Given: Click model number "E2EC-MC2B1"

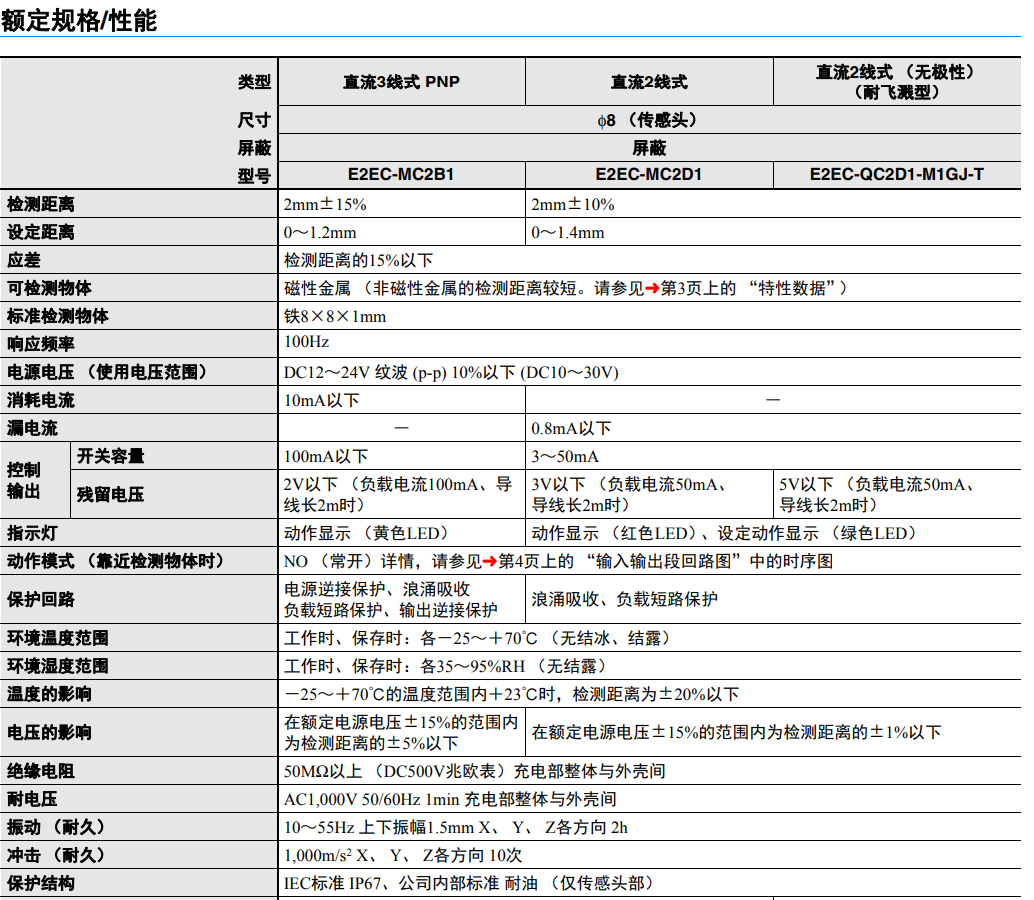Looking at the screenshot, I should pyautogui.click(x=401, y=175).
